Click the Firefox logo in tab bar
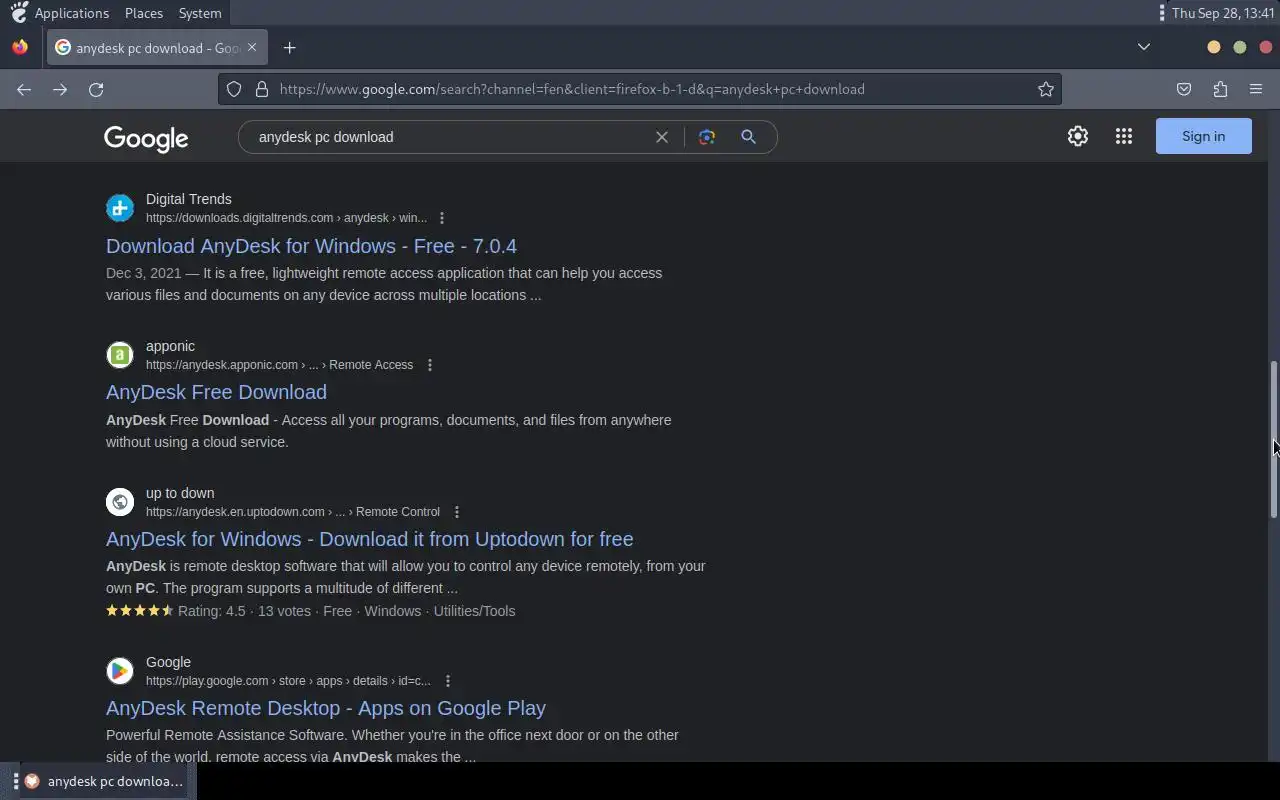 coord(20,47)
